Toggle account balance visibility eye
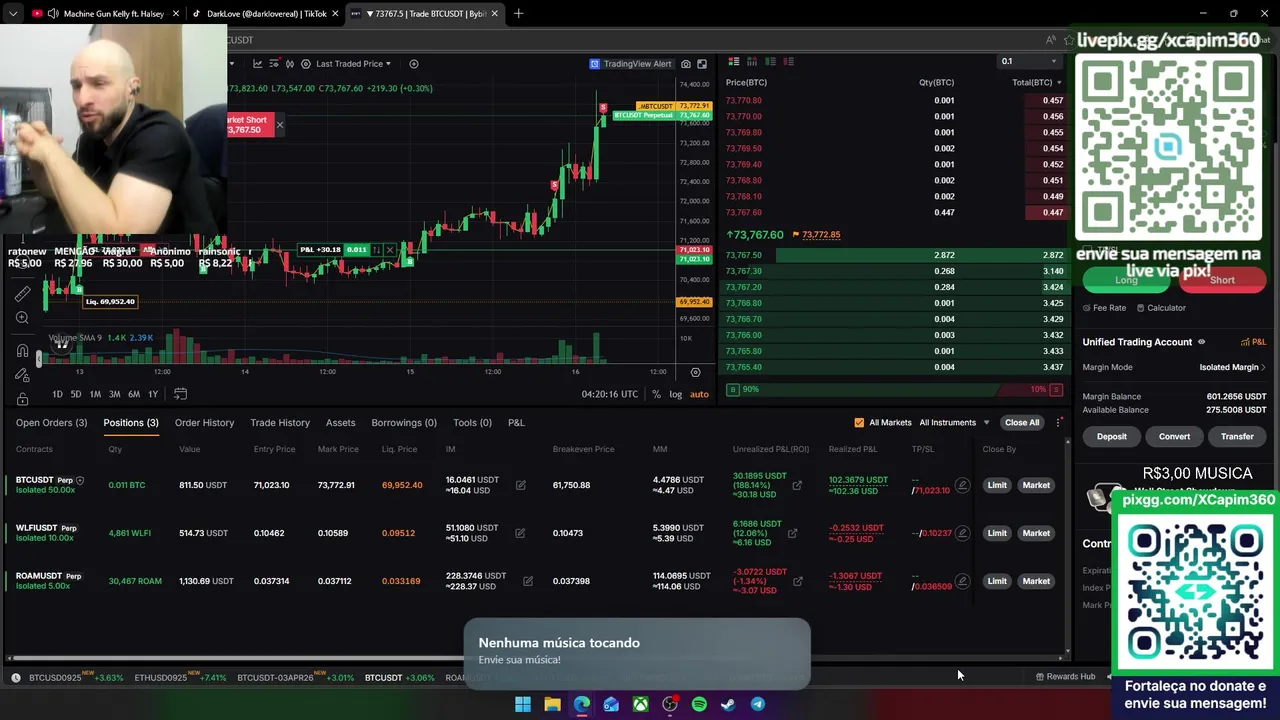 coord(1201,342)
